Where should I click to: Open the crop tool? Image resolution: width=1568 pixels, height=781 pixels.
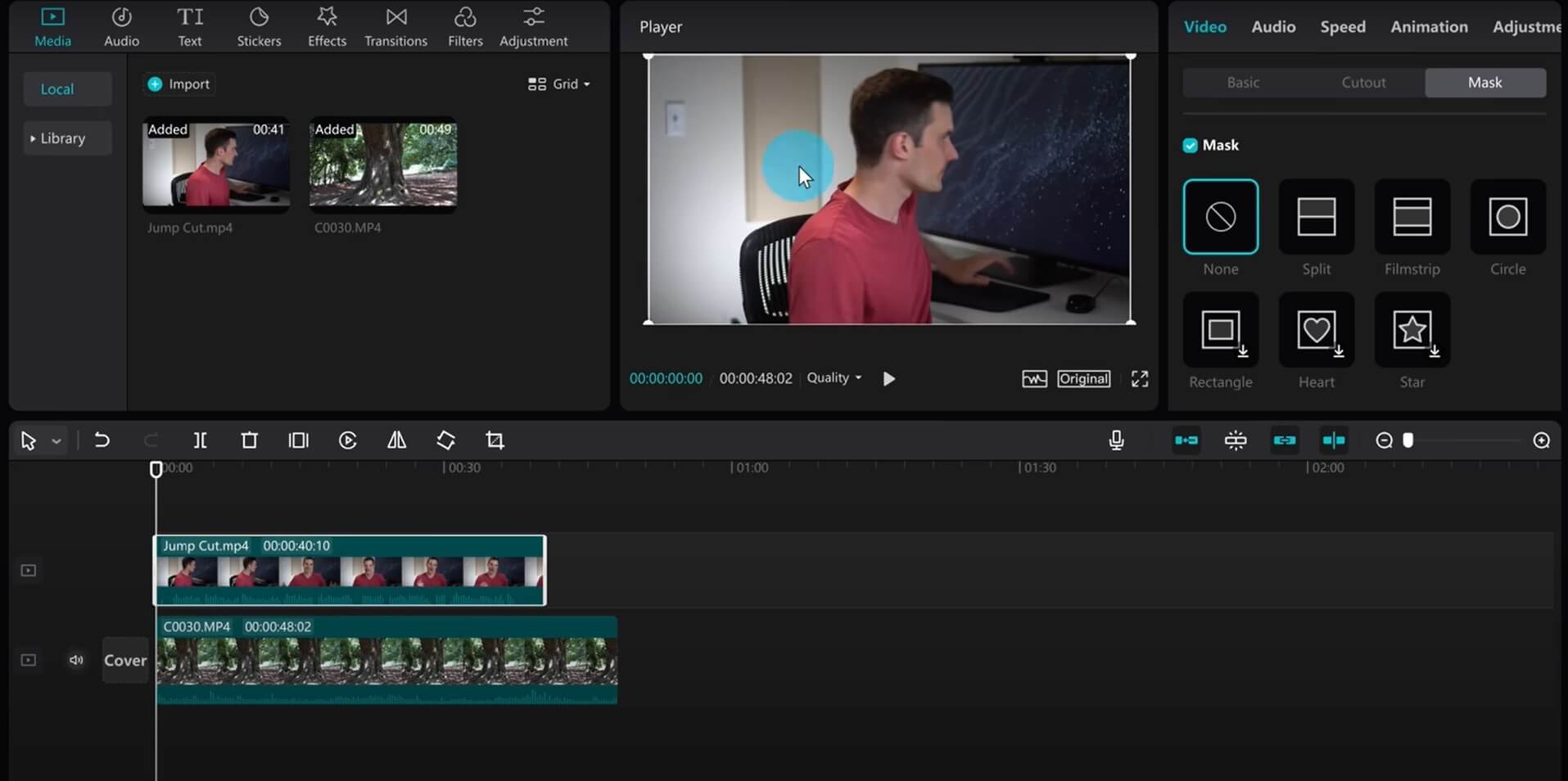495,440
